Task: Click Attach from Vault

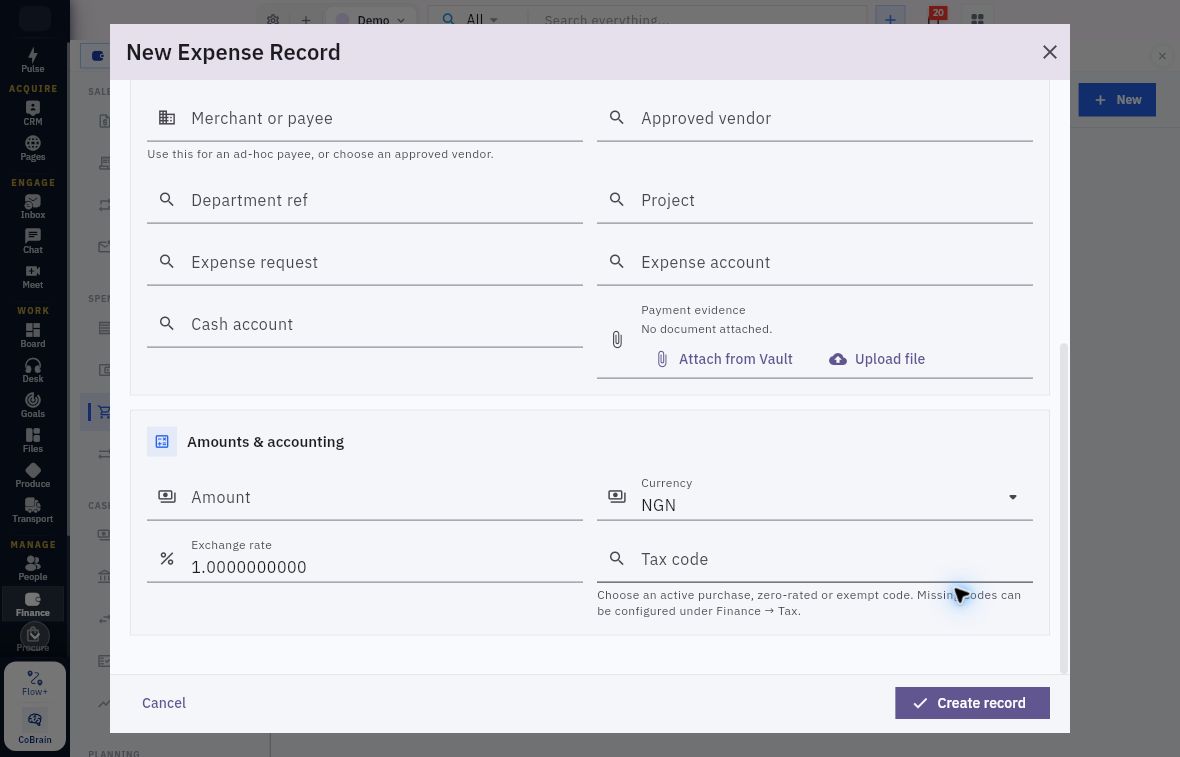Action: (724, 359)
